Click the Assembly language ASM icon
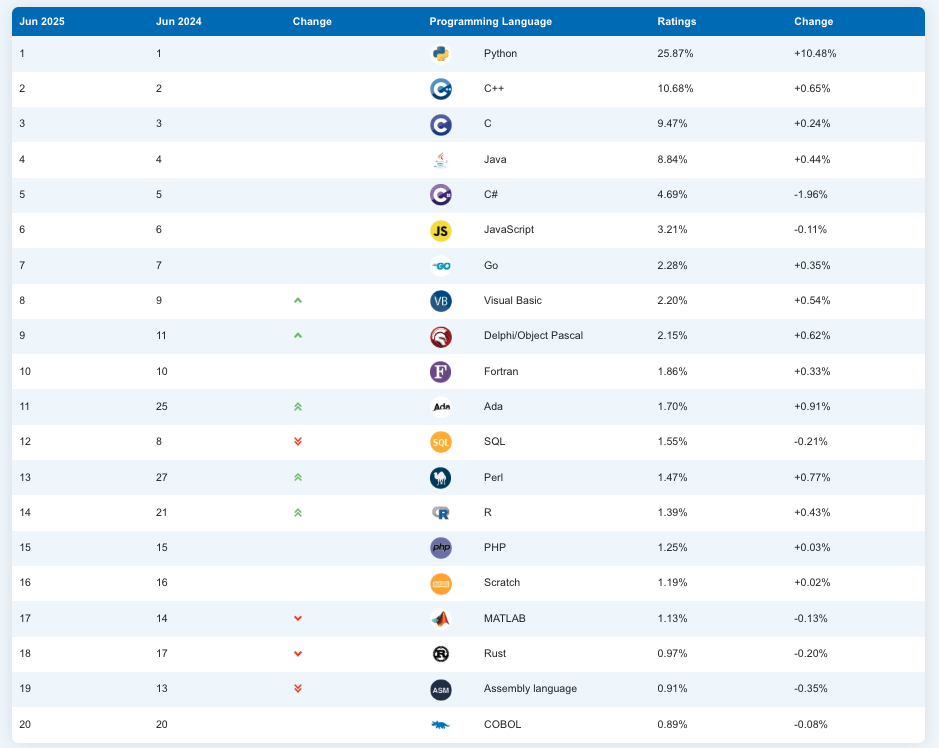The image size is (939, 748). coord(440,689)
